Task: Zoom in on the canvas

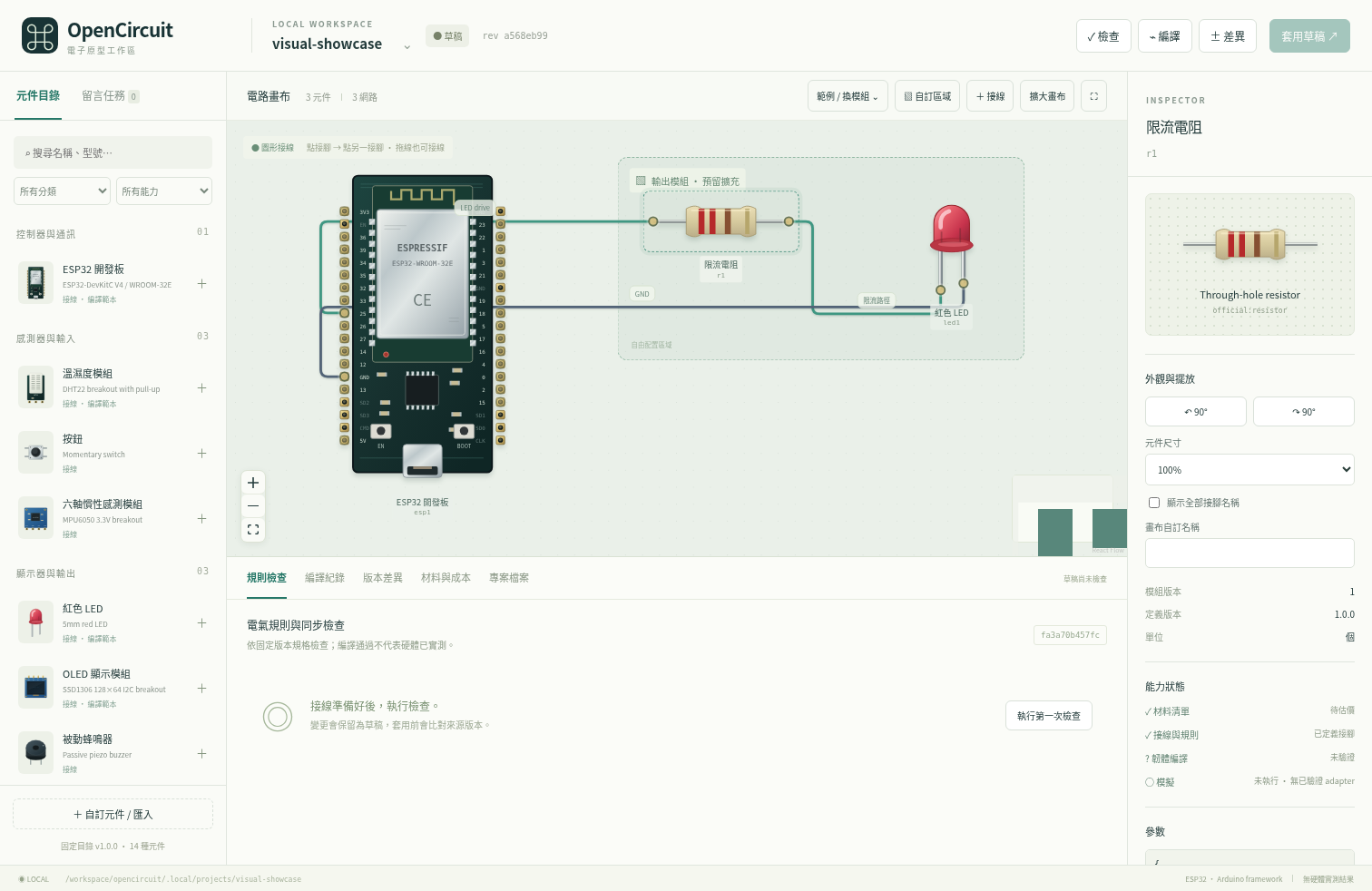Action: tap(253, 483)
